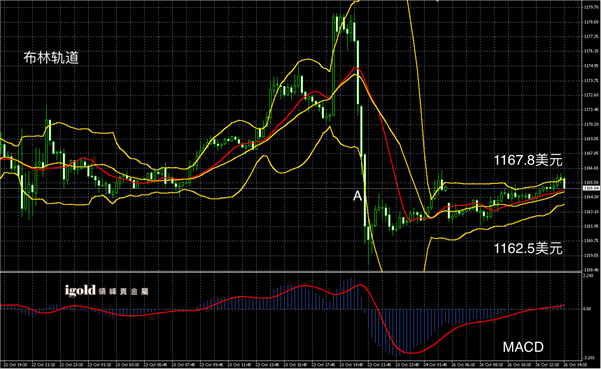The image size is (601, 369).
Task: Click the 領峰貴金屬 brand text
Action: point(123,292)
